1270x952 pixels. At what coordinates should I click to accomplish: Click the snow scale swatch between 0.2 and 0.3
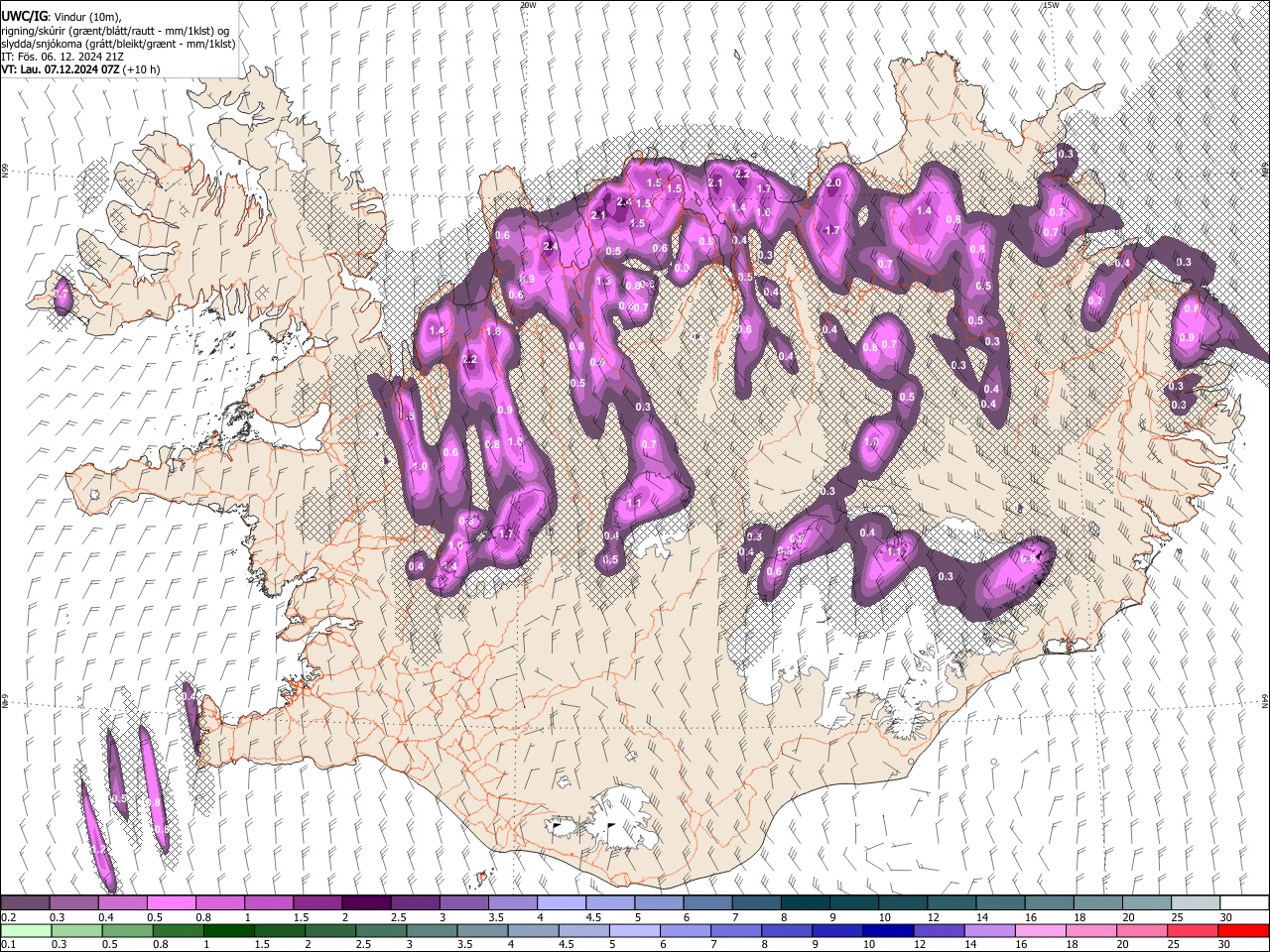[26, 903]
